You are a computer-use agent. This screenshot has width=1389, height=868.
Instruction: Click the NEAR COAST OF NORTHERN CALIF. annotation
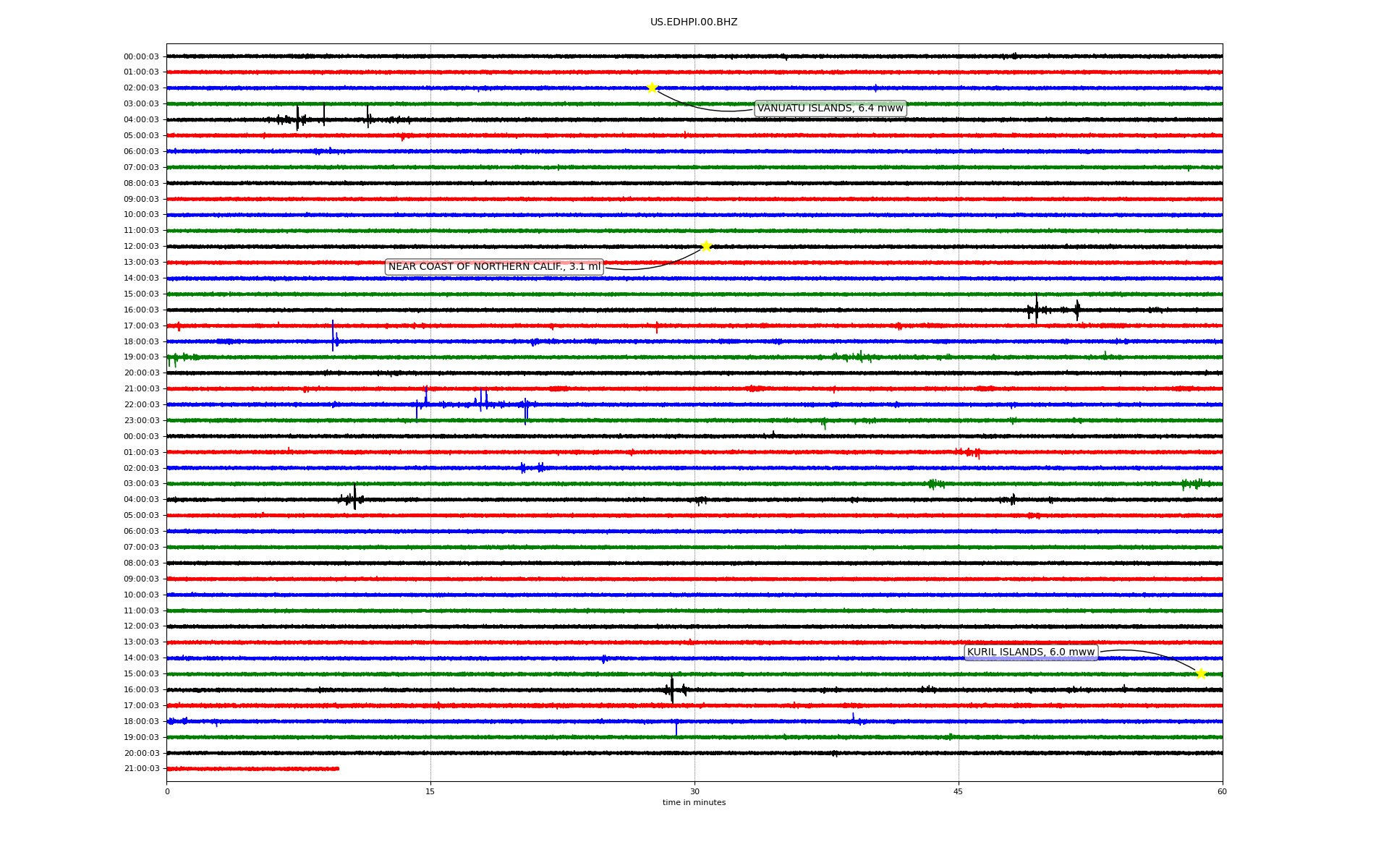point(494,267)
